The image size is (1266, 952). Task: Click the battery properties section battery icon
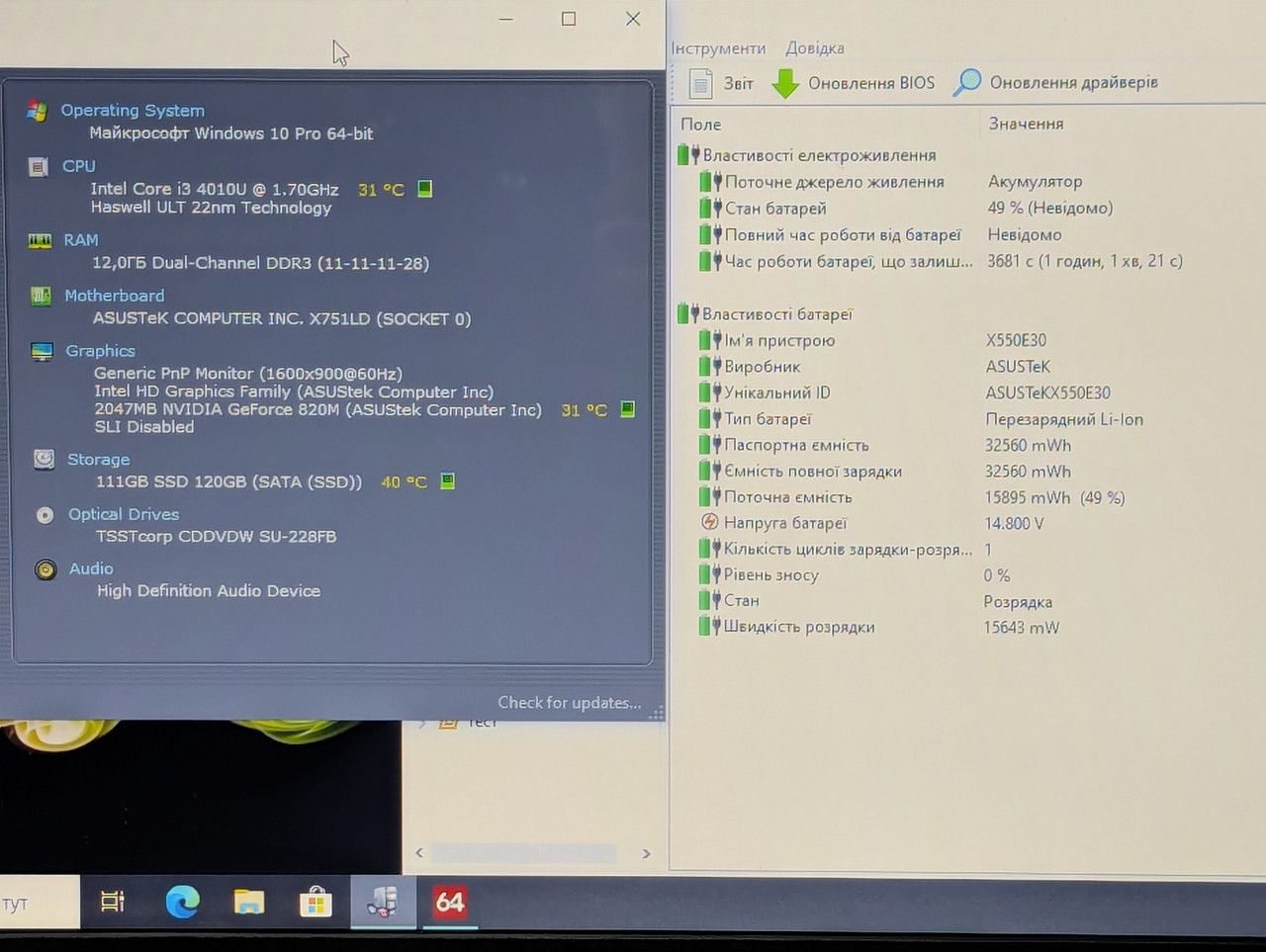[x=688, y=314]
